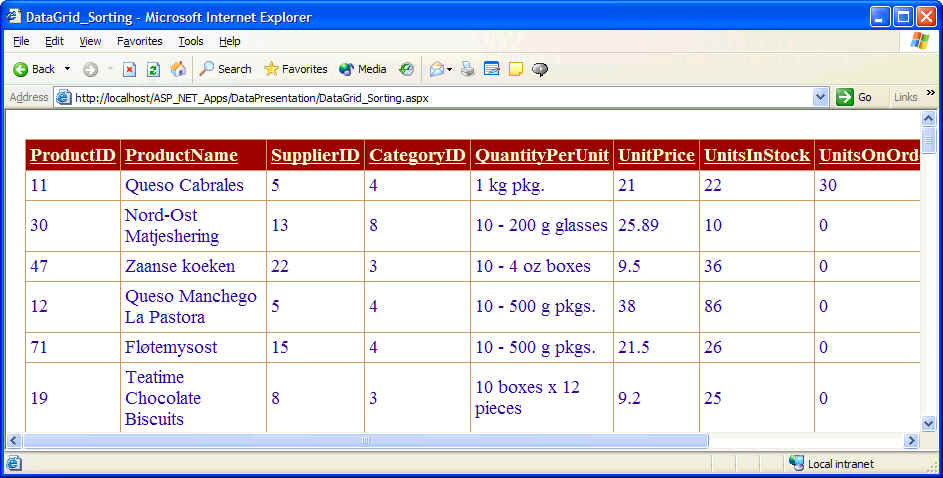This screenshot has width=943, height=478.
Task: Refresh the current page
Action: (153, 69)
